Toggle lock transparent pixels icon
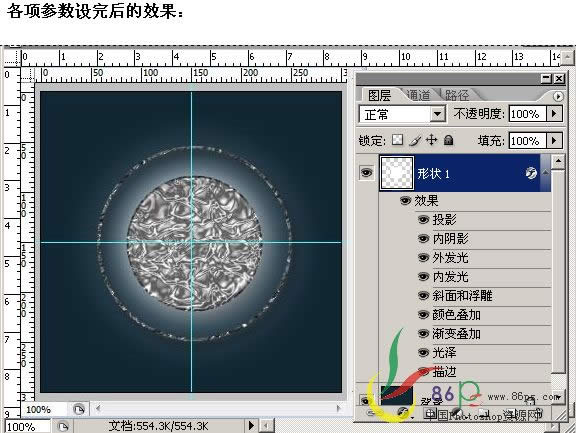 pyautogui.click(x=397, y=140)
